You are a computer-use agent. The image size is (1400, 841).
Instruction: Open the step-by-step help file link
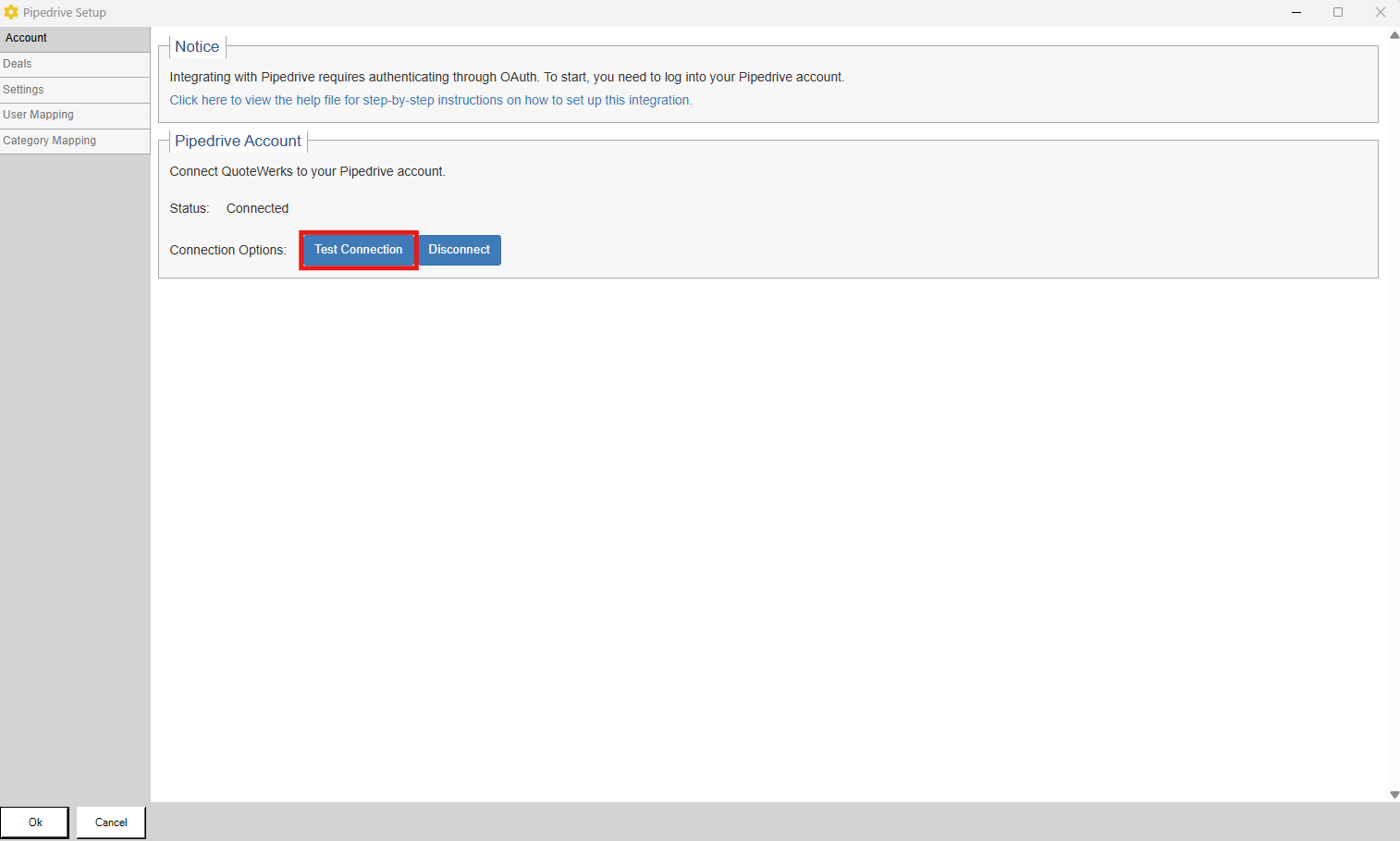431,100
